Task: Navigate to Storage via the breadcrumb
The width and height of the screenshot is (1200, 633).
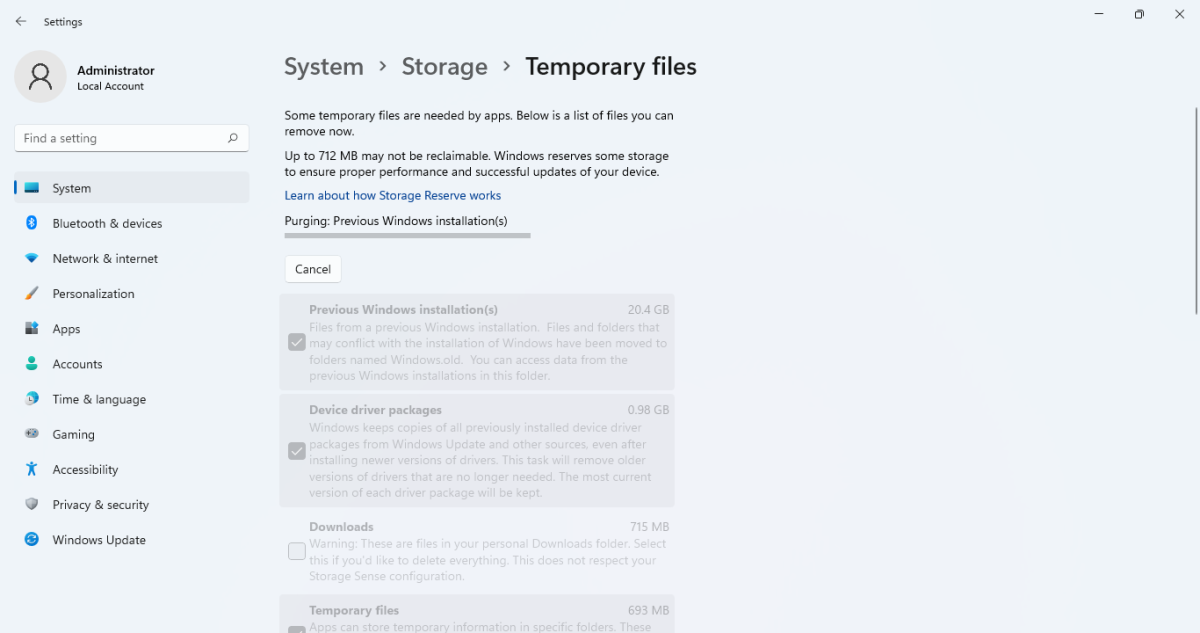Action: (x=444, y=66)
